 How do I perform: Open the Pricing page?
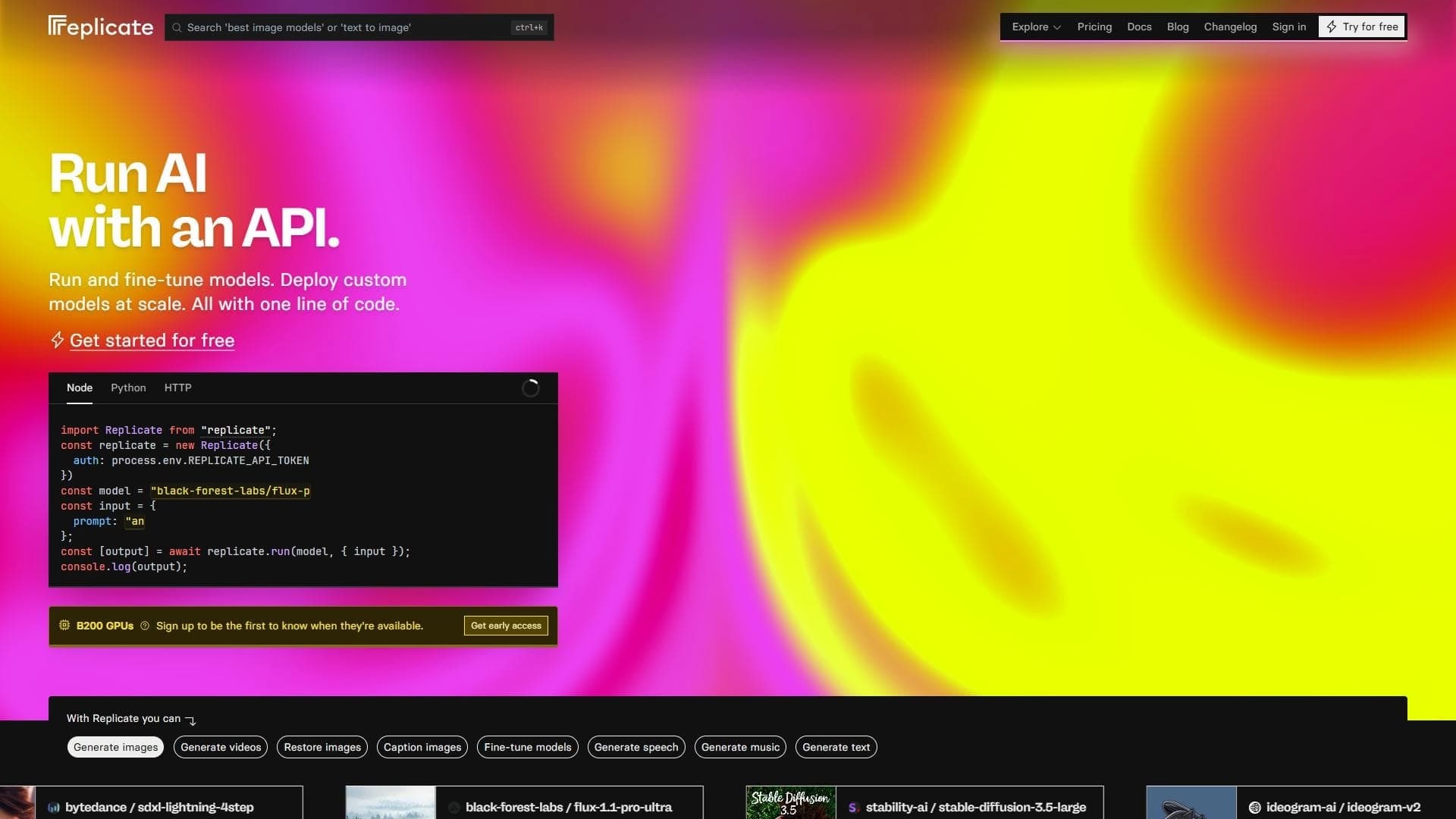pyautogui.click(x=1094, y=27)
